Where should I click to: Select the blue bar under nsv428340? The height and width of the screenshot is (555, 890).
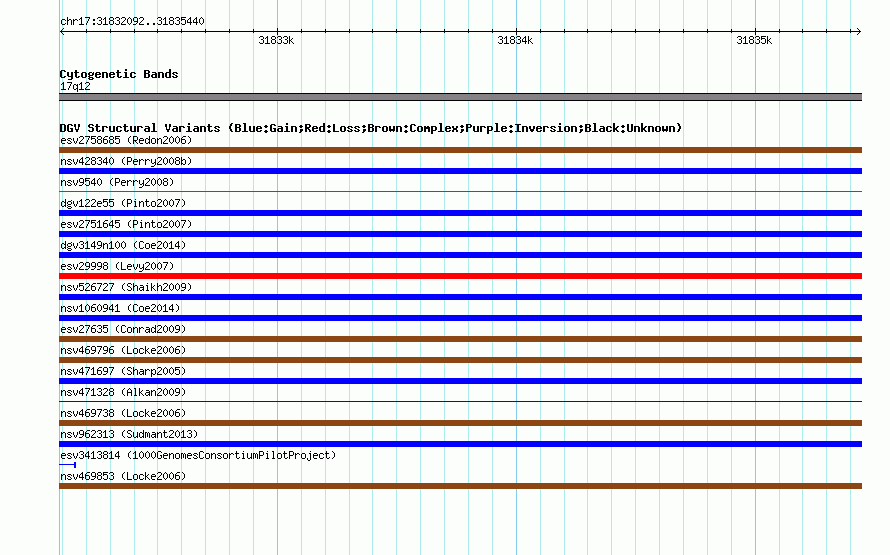[460, 171]
